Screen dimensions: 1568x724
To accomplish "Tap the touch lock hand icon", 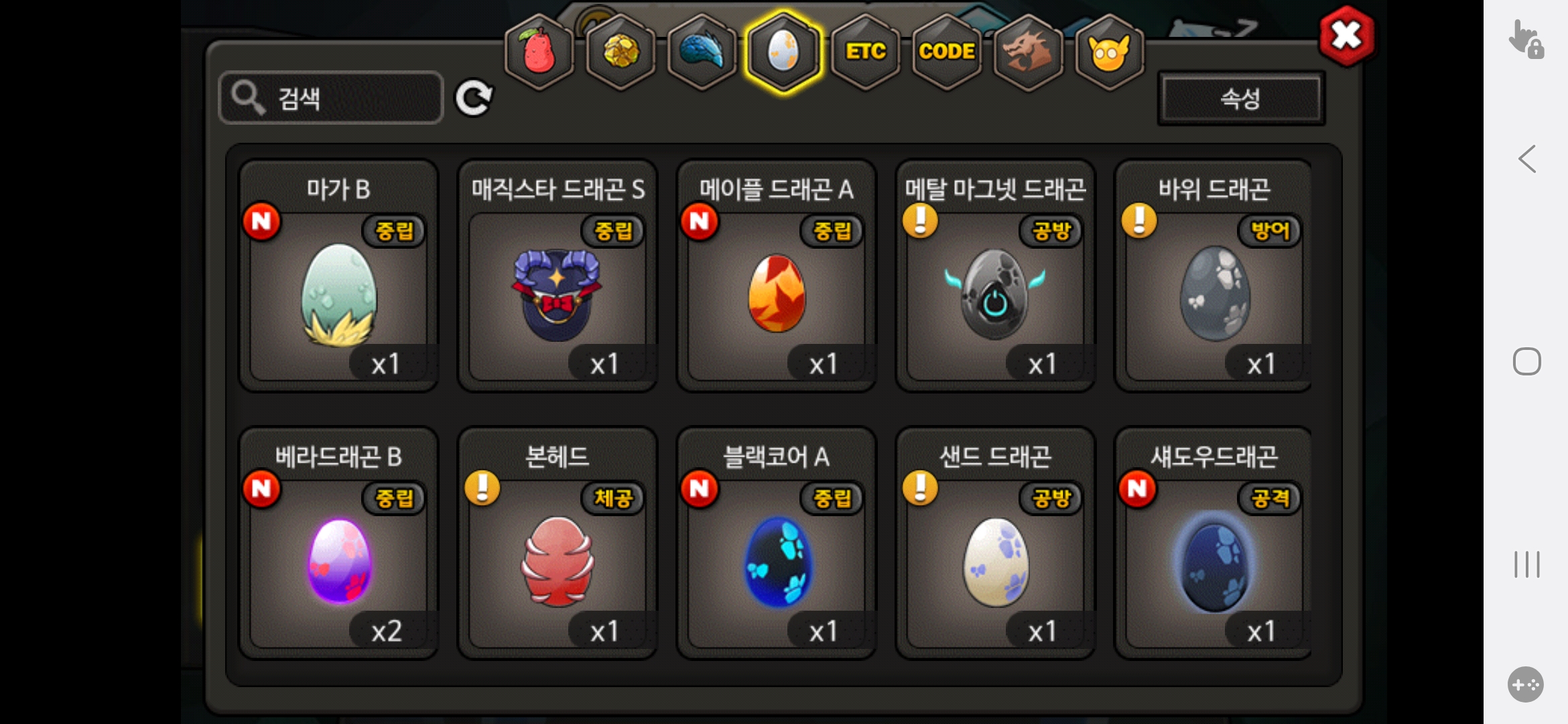I will 1526,39.
